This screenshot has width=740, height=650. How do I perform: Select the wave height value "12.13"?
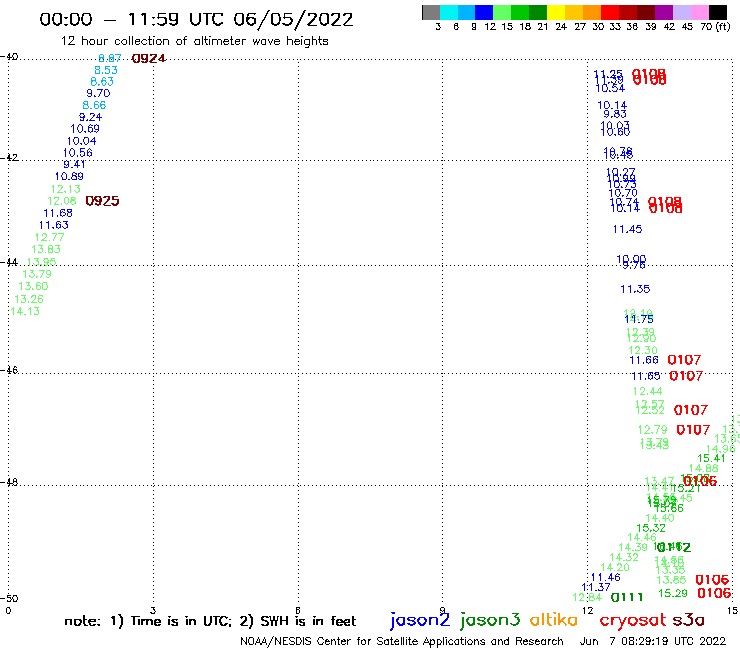[66, 189]
